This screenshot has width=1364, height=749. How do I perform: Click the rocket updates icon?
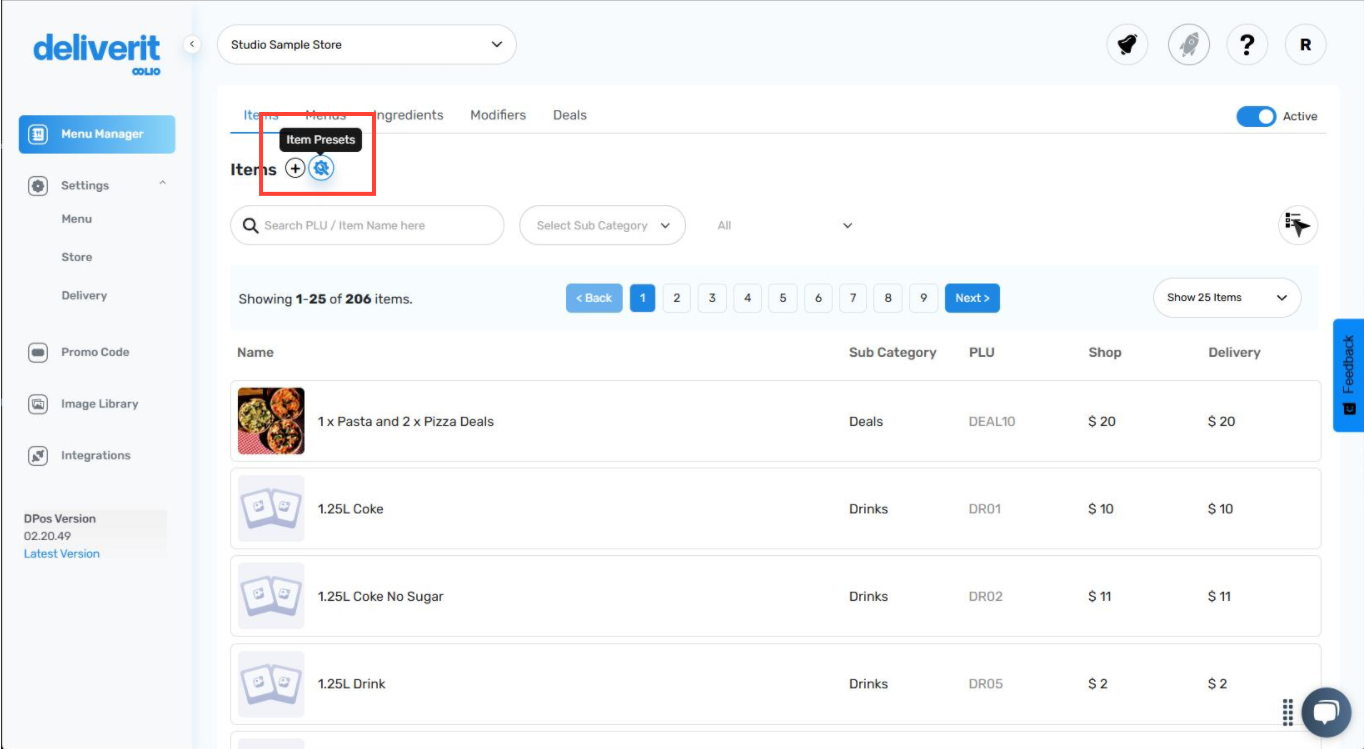pos(1188,44)
